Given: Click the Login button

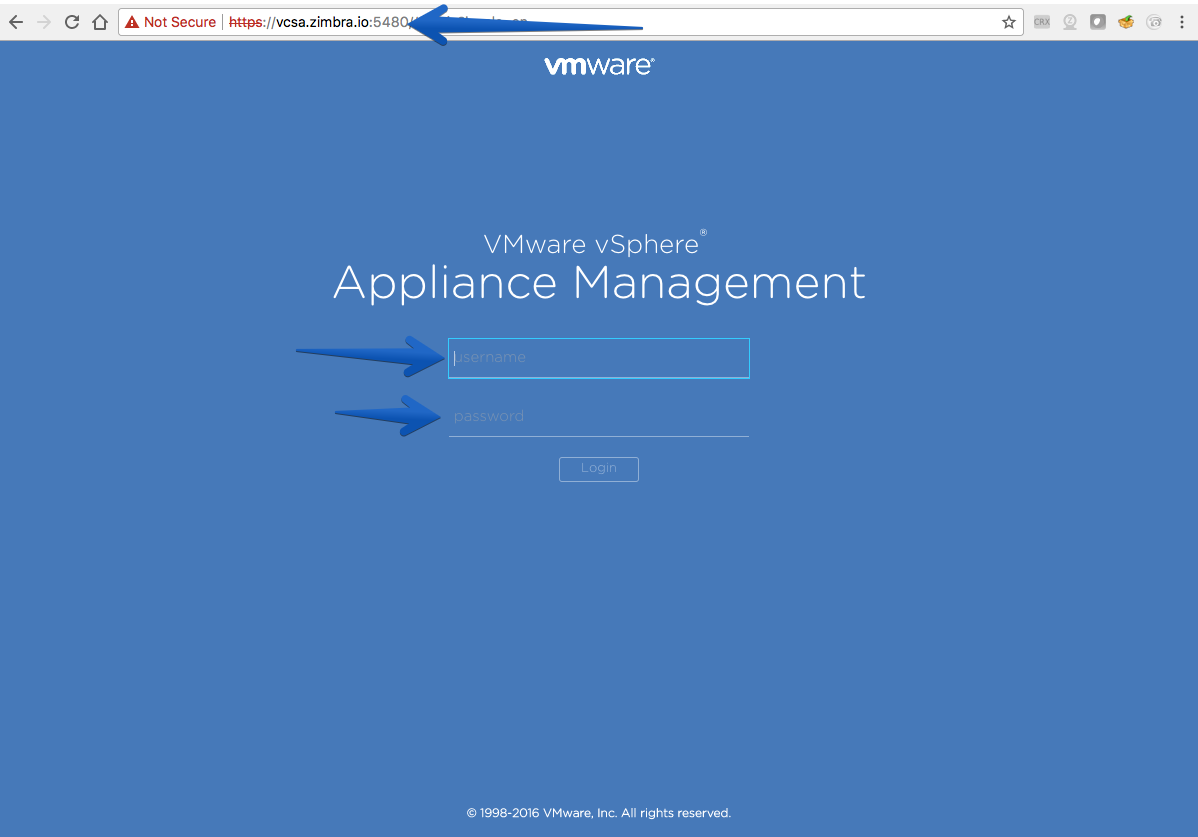Looking at the screenshot, I should point(598,469).
